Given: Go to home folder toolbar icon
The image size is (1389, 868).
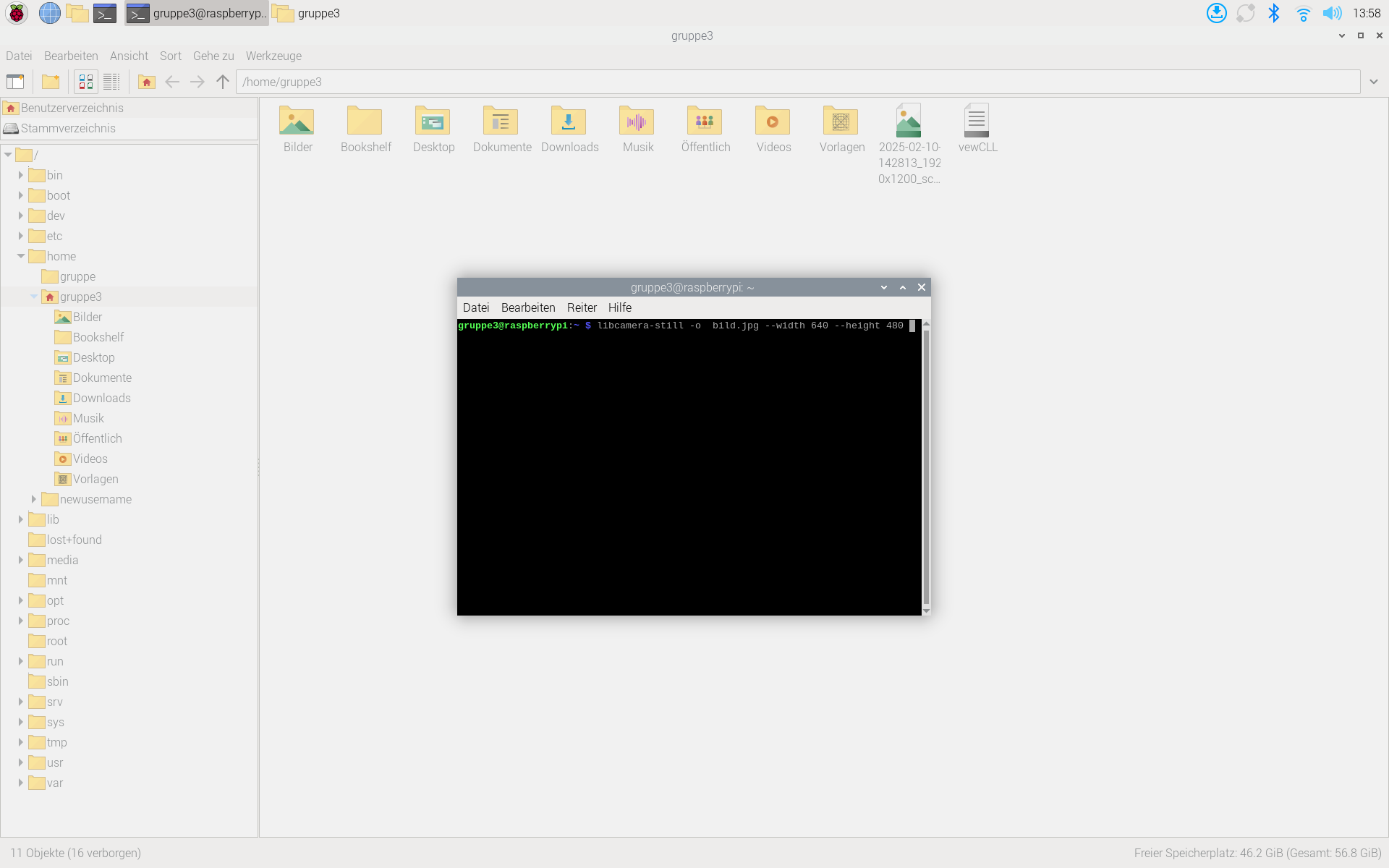Looking at the screenshot, I should [147, 82].
